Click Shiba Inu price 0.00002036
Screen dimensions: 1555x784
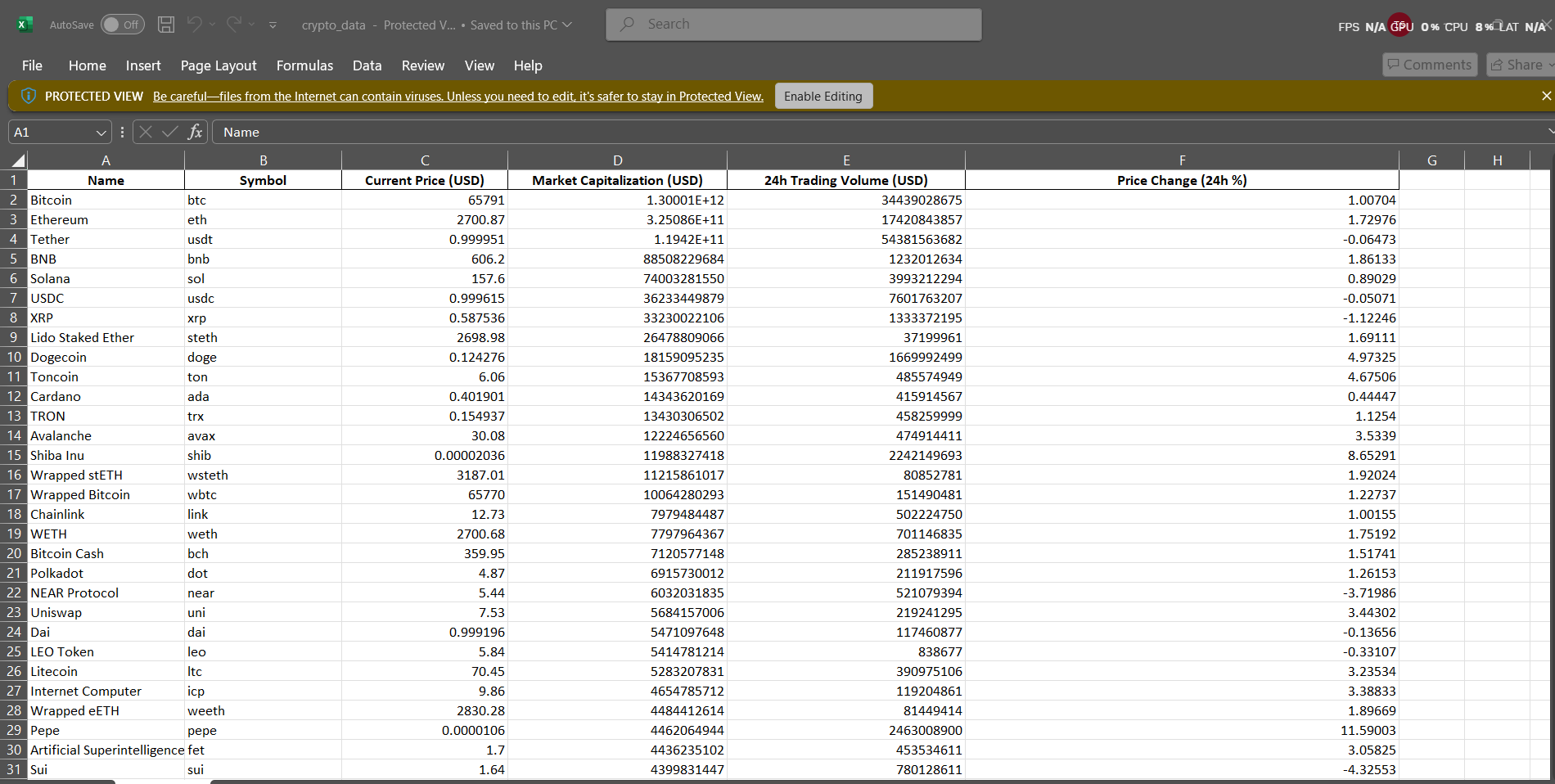(x=425, y=455)
